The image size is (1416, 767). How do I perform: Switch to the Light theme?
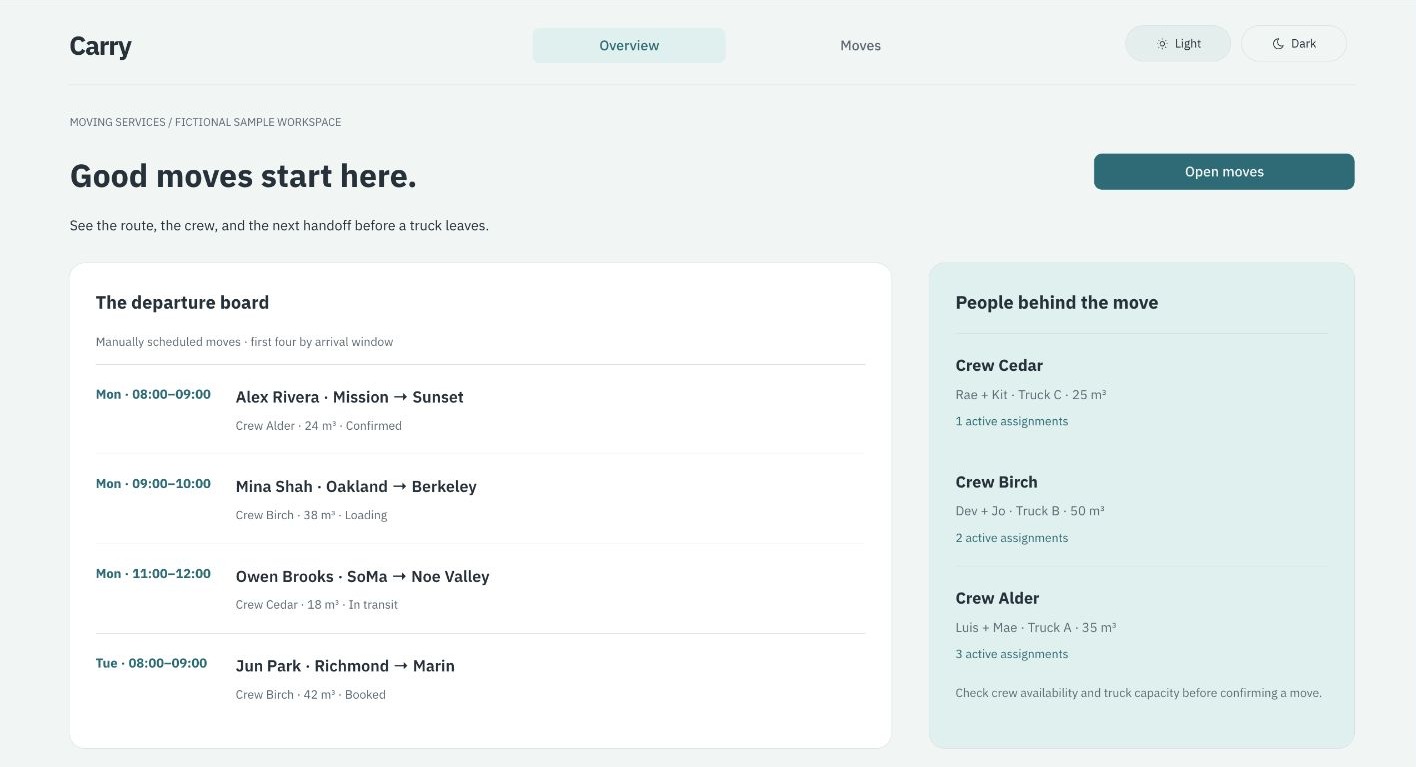coord(1178,44)
